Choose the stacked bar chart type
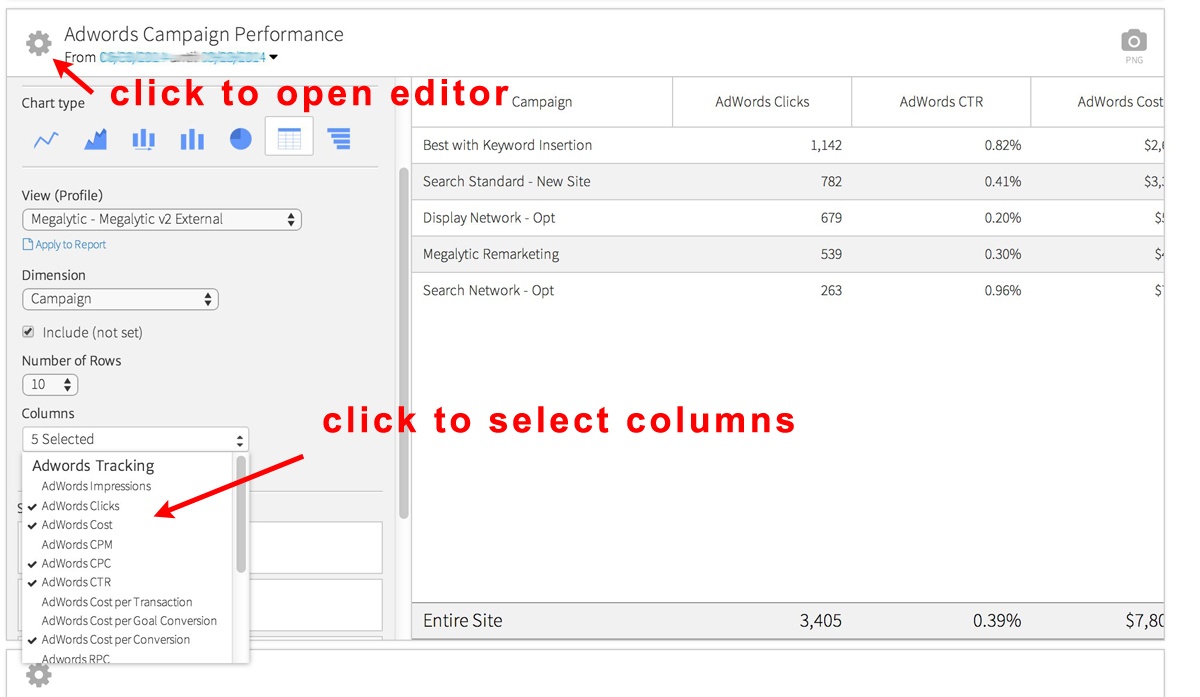Image resolution: width=1200 pixels, height=697 pixels. (x=143, y=139)
